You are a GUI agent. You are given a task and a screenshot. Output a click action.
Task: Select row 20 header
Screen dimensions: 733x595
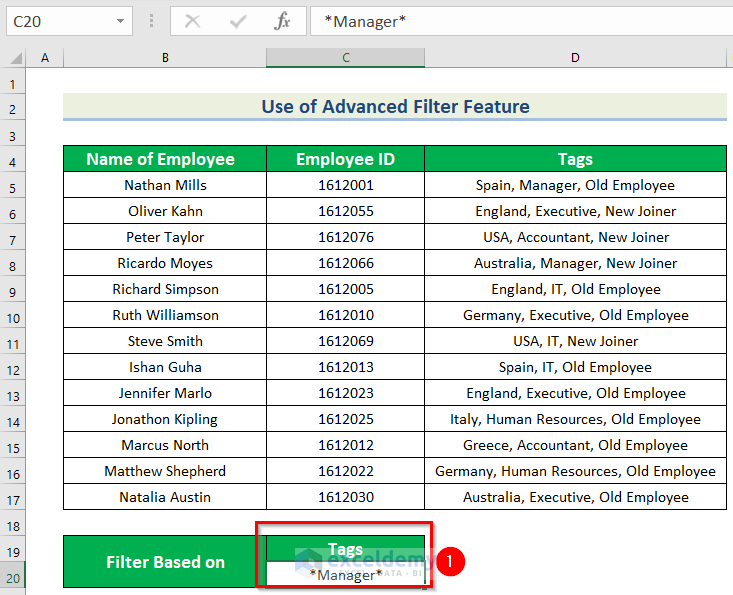coord(13,576)
